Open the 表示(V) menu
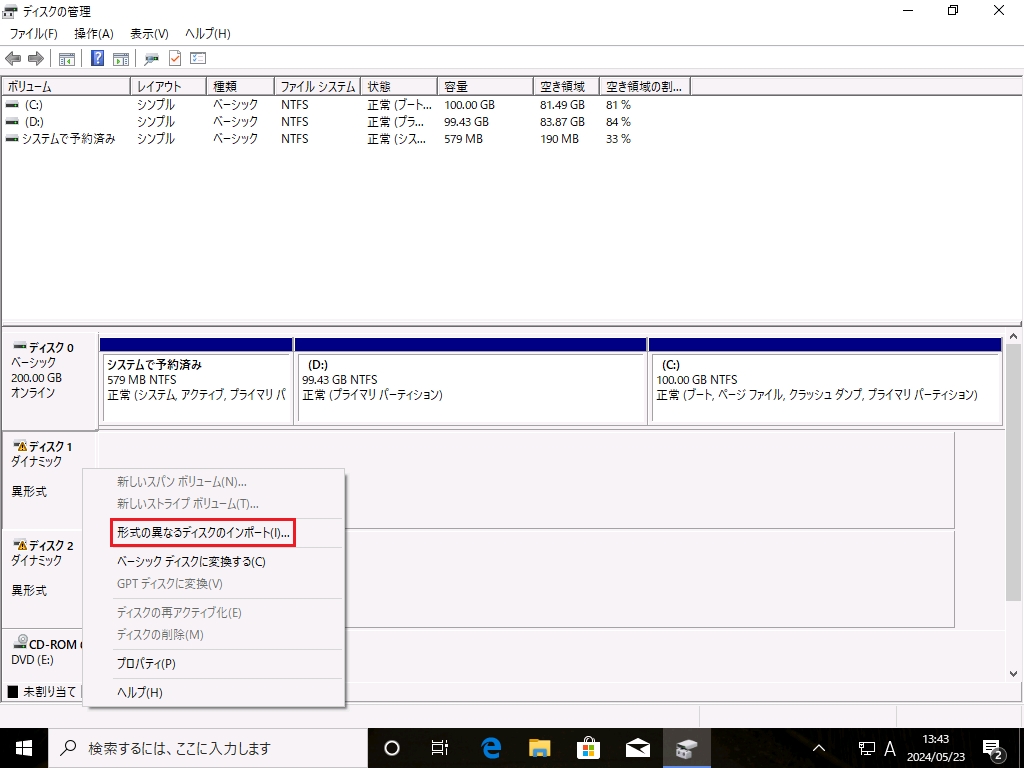This screenshot has height=768, width=1024. [146, 33]
